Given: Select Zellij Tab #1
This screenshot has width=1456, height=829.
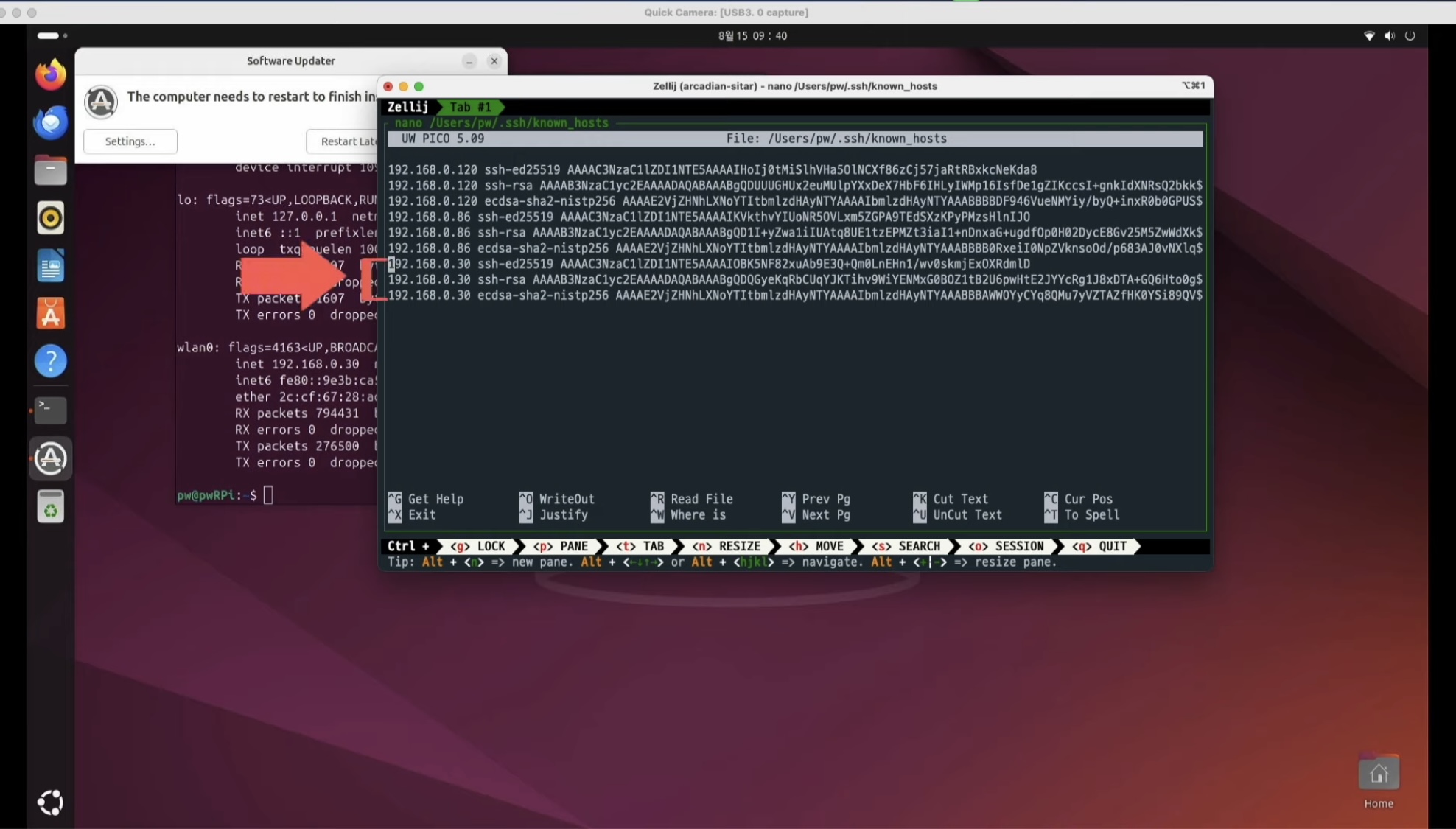Looking at the screenshot, I should point(470,108).
